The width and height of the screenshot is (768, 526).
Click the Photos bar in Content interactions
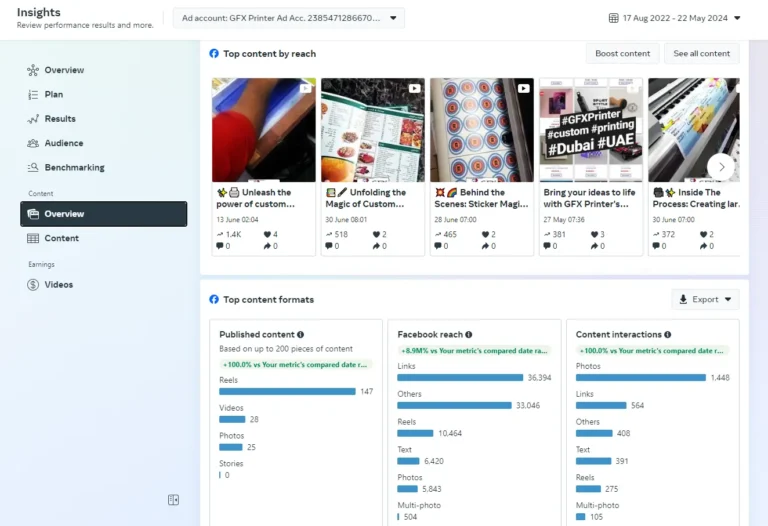(641, 378)
